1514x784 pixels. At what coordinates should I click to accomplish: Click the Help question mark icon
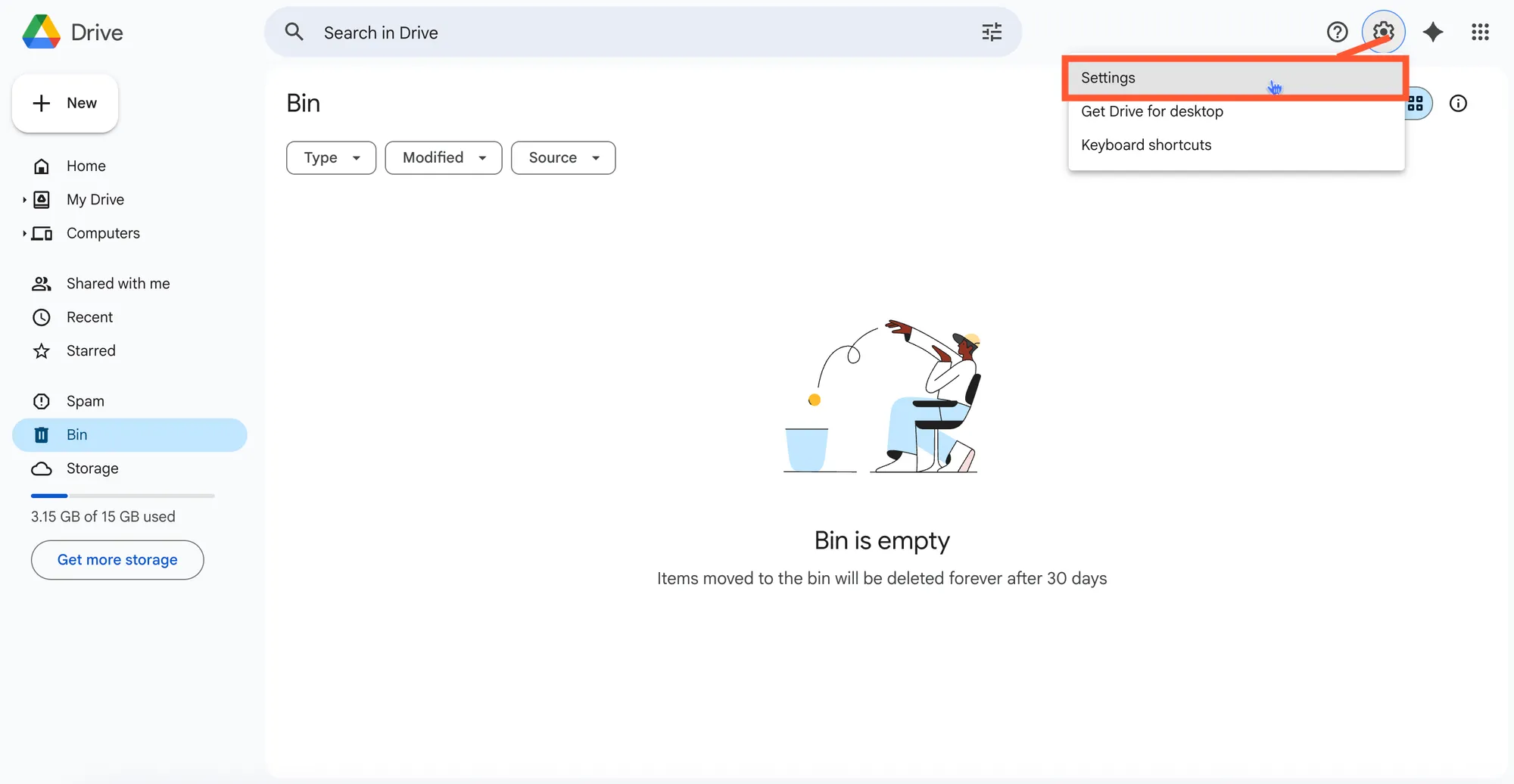1337,32
